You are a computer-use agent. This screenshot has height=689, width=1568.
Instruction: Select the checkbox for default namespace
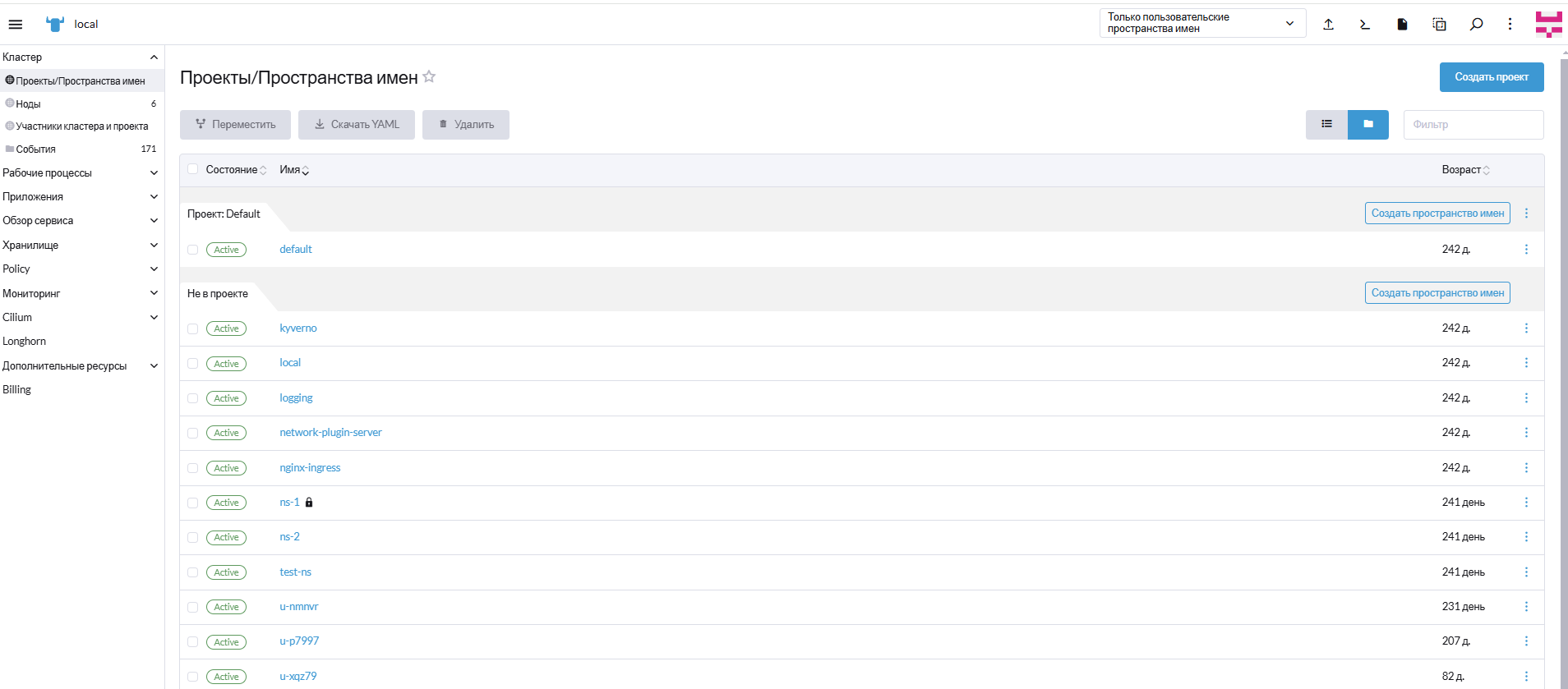[x=193, y=250]
